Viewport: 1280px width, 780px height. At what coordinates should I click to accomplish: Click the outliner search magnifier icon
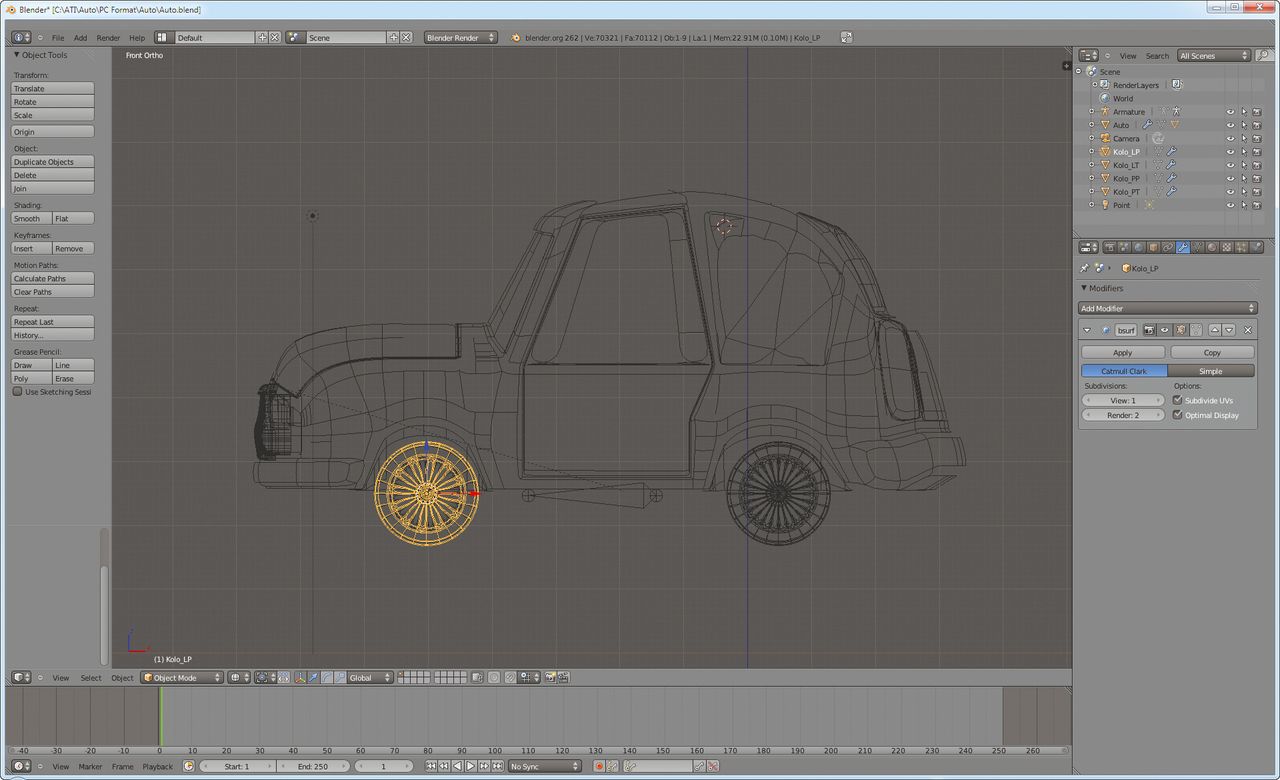point(1264,55)
